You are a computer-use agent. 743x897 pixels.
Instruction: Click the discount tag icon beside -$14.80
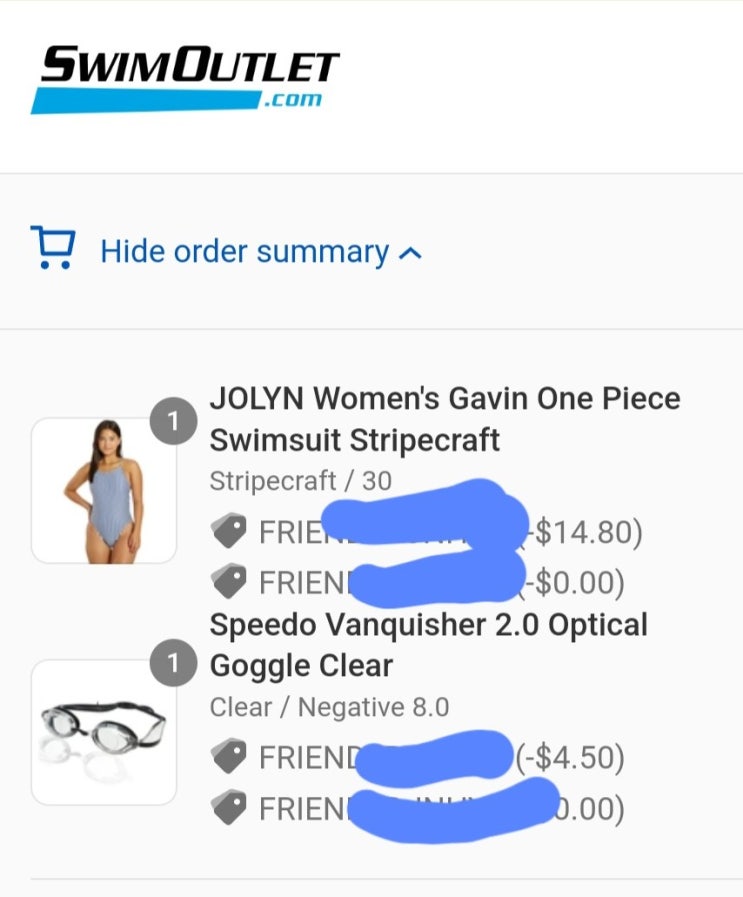tap(229, 531)
